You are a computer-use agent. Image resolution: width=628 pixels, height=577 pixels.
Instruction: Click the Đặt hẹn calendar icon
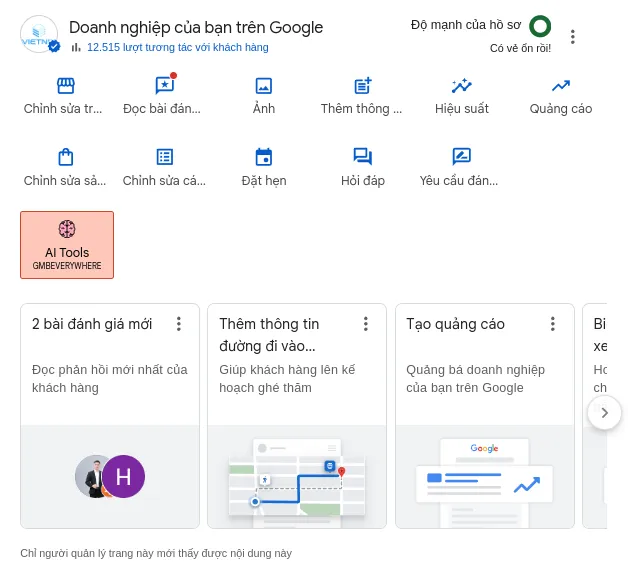tap(264, 157)
